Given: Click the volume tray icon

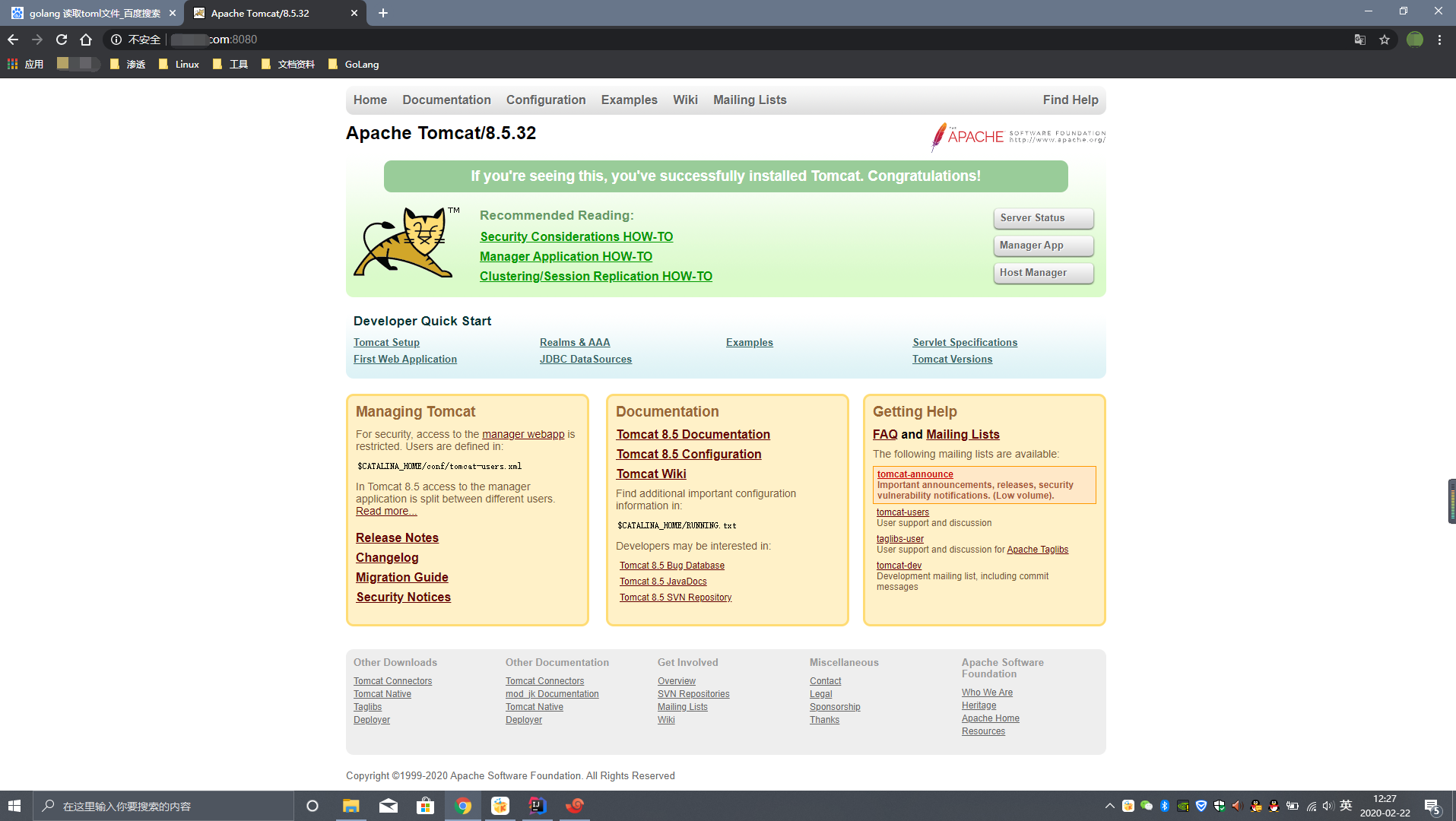Looking at the screenshot, I should (1328, 806).
